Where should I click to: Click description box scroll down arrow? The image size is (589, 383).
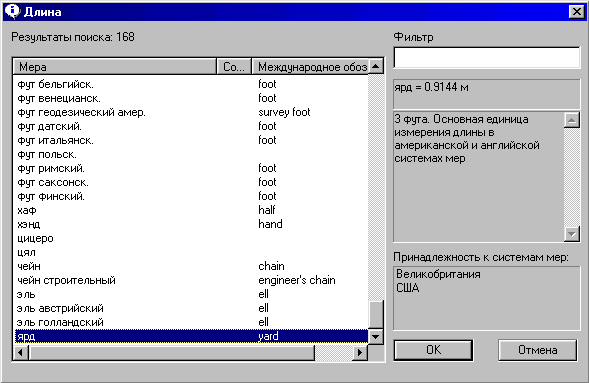[572, 234]
